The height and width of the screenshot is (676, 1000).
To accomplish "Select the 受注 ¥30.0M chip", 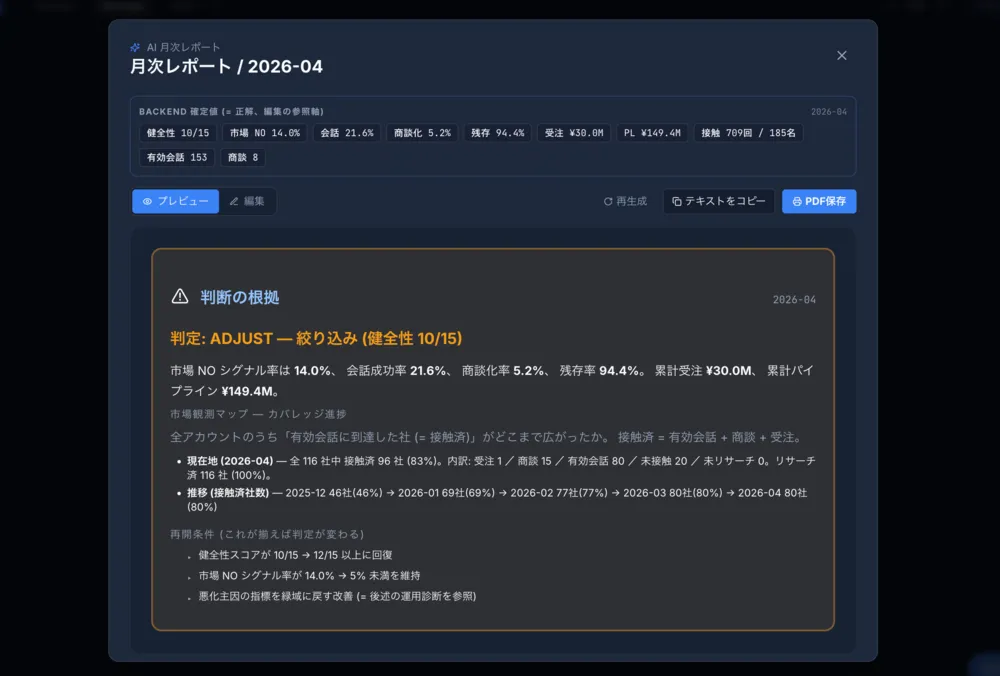I will click(574, 133).
